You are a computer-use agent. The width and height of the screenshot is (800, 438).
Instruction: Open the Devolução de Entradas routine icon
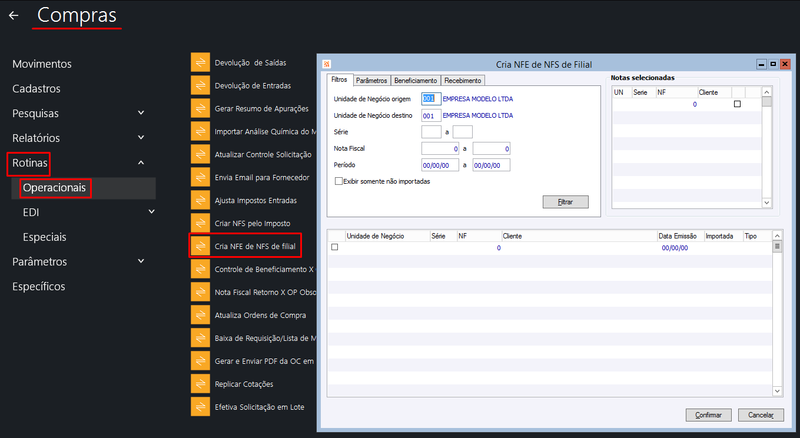click(201, 85)
